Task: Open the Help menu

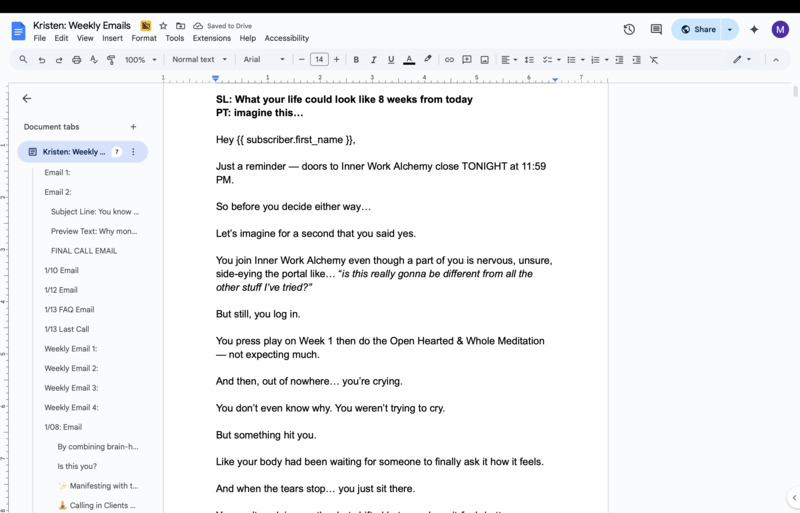Action: click(247, 38)
